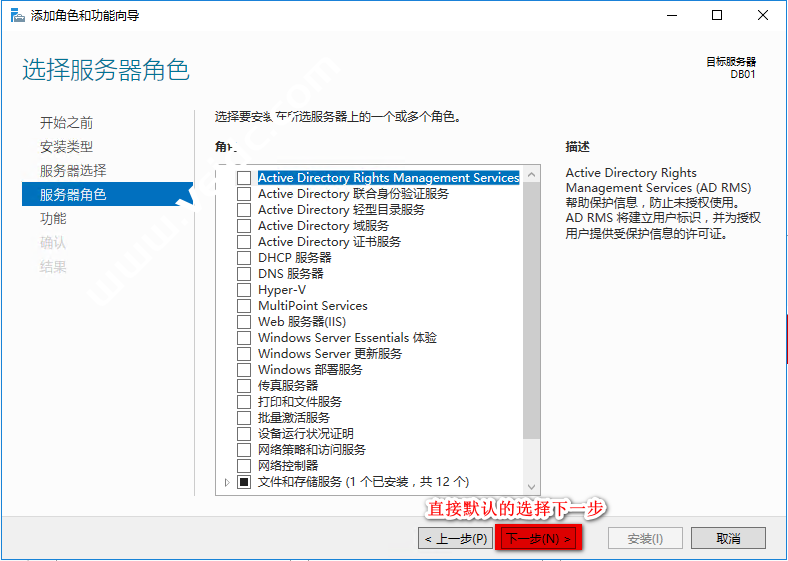Tick the 网络控制器 checkbox

[244, 466]
